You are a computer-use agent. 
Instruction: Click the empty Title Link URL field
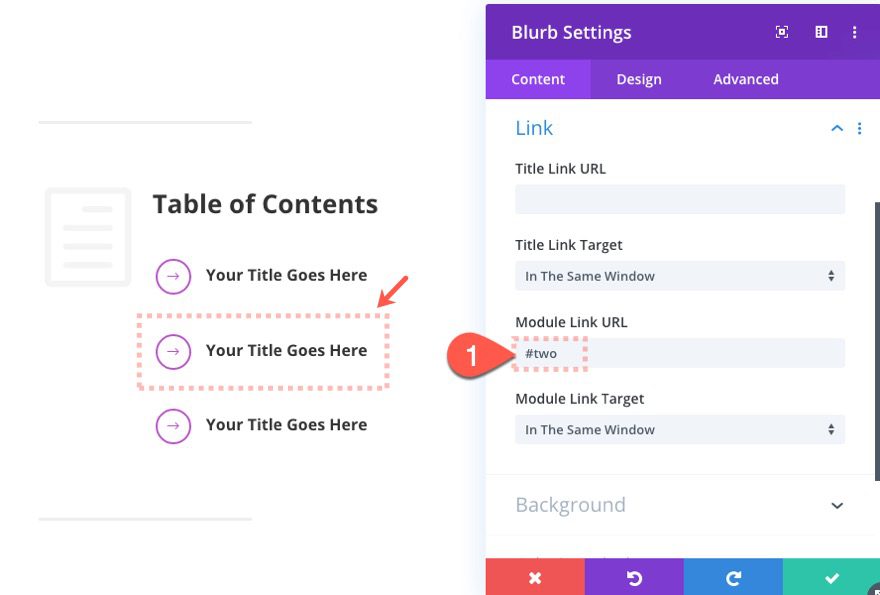(x=679, y=199)
